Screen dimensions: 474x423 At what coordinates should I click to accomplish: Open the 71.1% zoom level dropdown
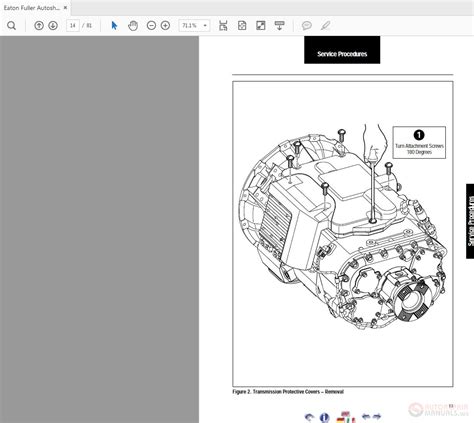point(194,25)
